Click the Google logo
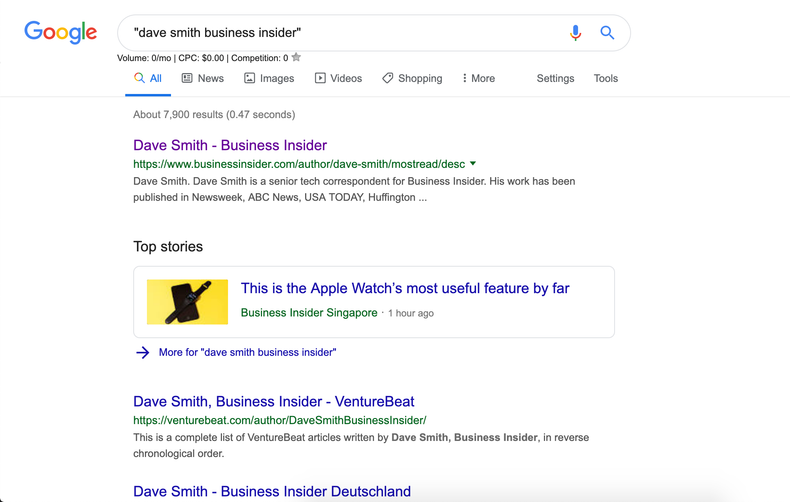The image size is (790, 502). 61,32
